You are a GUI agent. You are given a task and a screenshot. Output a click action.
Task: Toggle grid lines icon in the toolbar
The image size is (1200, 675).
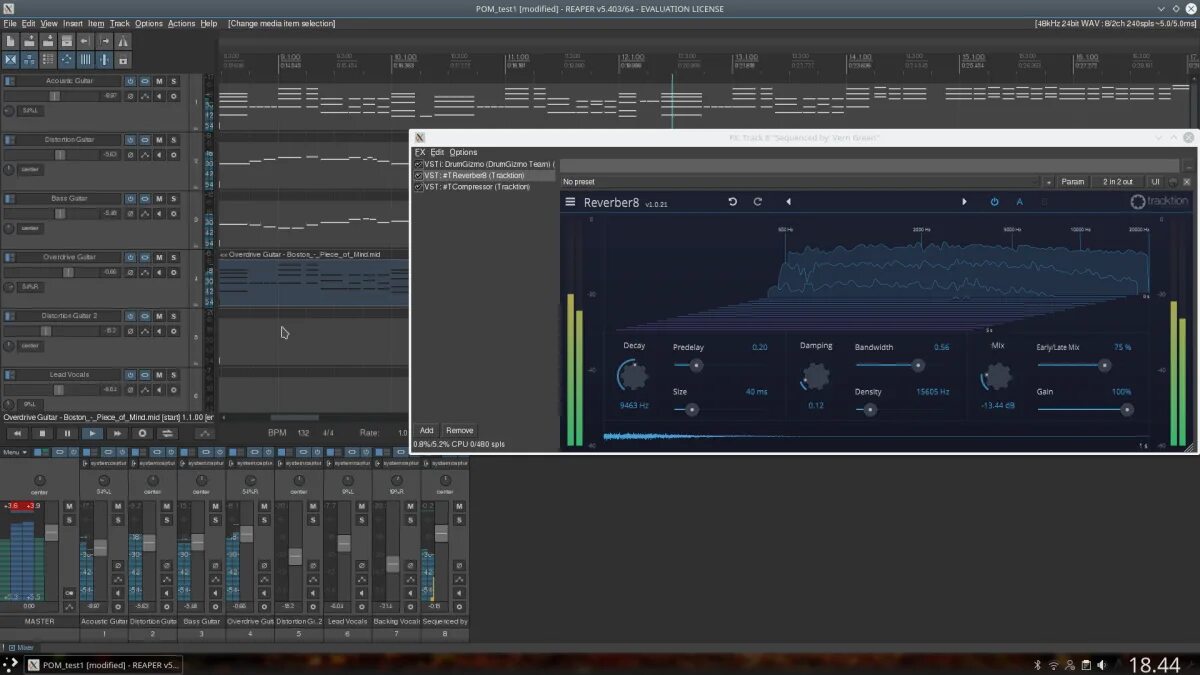85,60
